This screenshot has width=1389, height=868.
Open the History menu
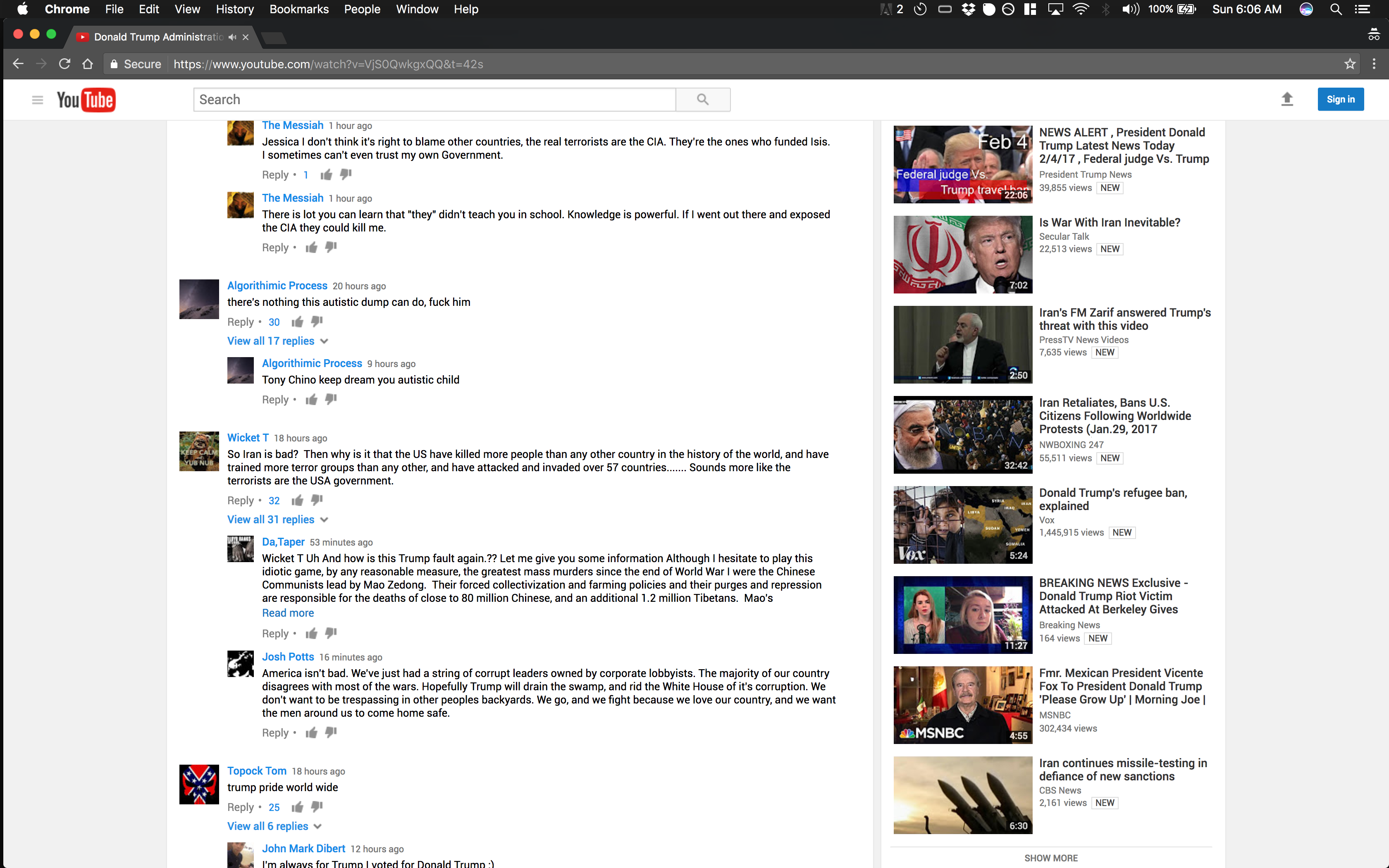point(234,9)
